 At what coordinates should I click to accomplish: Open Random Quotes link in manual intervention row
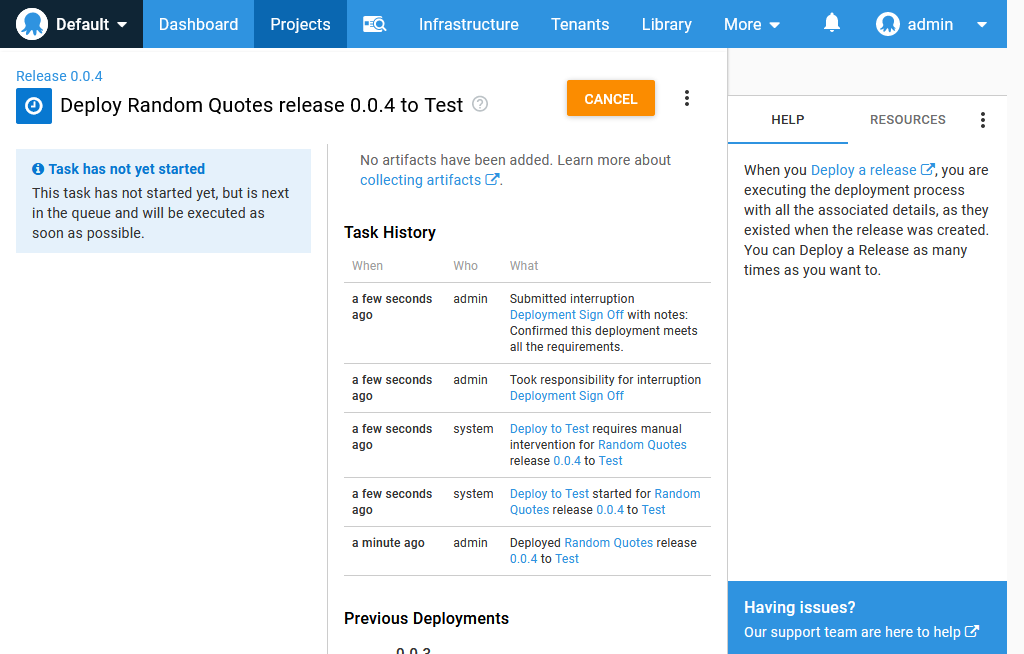coord(643,445)
